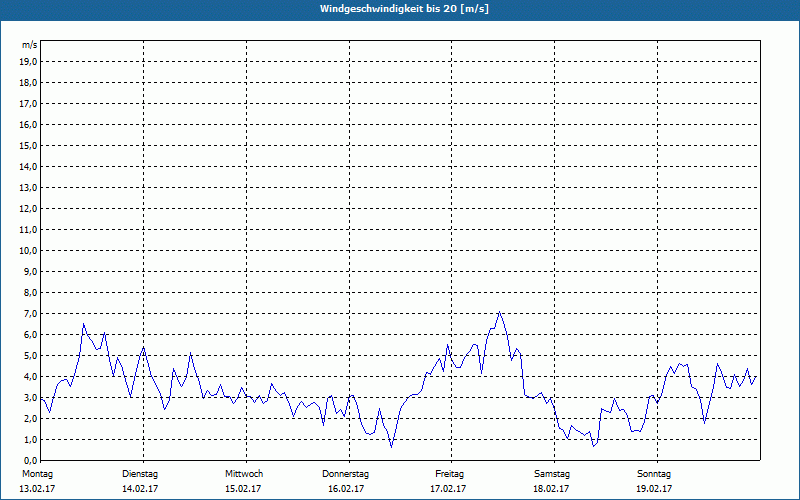This screenshot has width=800, height=500.
Task: Click the date 16.02.17
Action: (x=346, y=489)
